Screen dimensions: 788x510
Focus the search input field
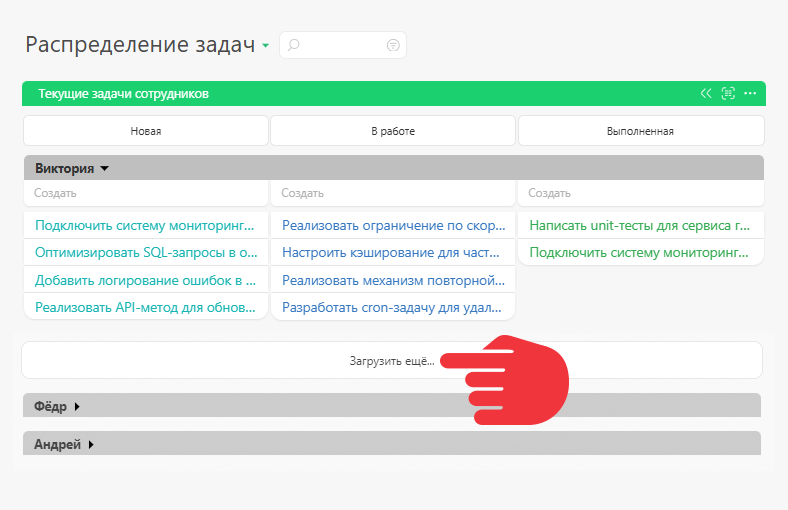[x=343, y=45]
